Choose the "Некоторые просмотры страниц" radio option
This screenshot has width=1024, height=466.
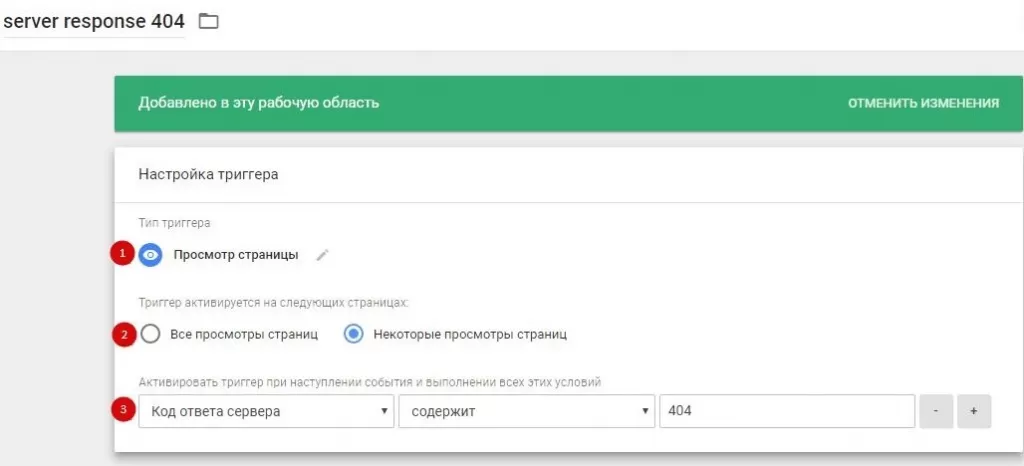click(x=353, y=334)
